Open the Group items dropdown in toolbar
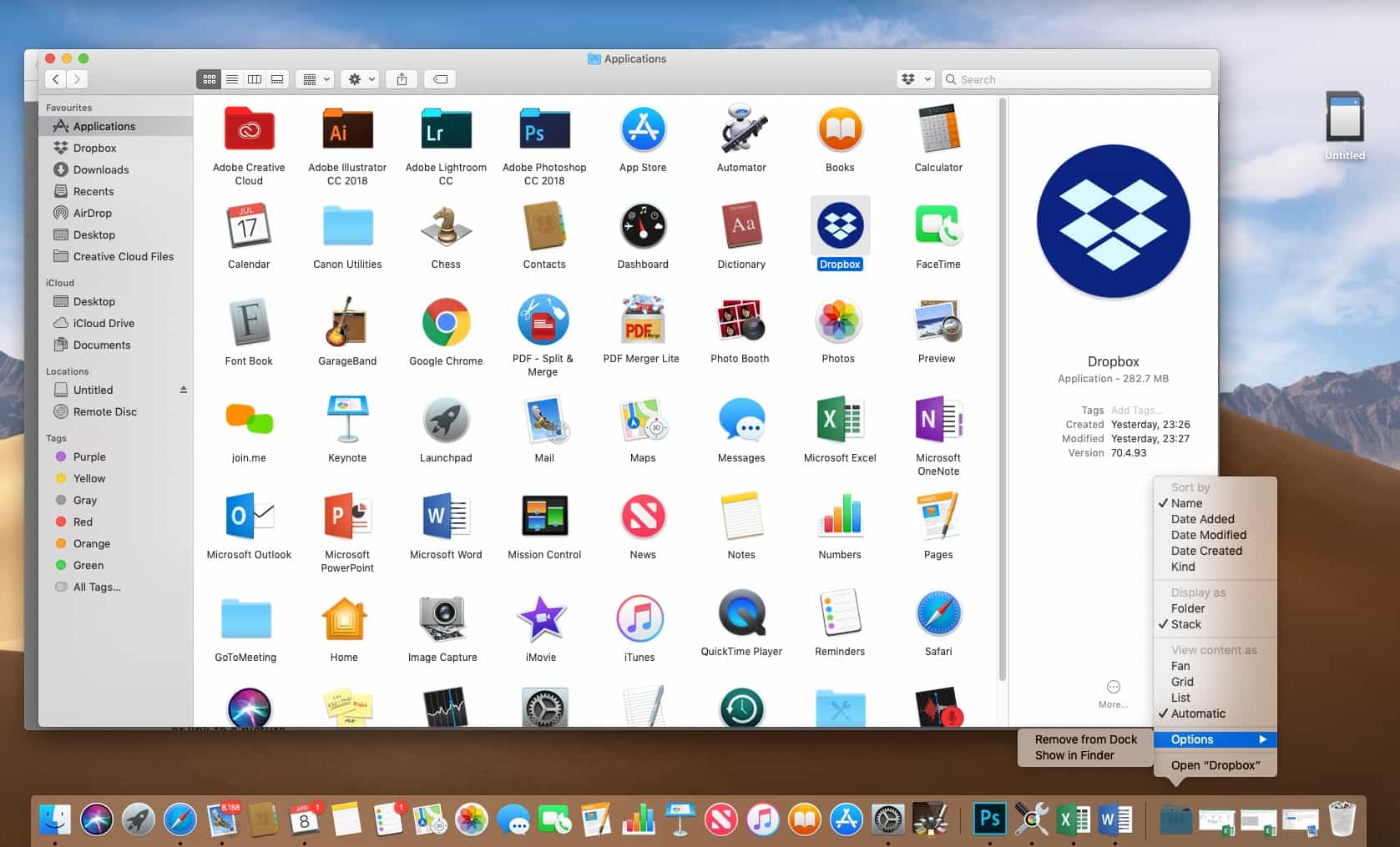The width and height of the screenshot is (1400, 847). [x=316, y=79]
